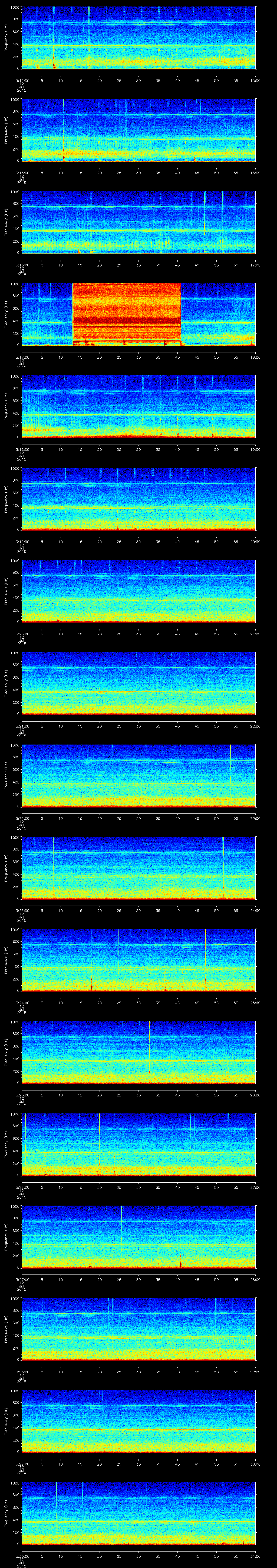Screen dimensions: 277x1568
Task: Click the "26:00" end time label
Action: point(255,1095)
